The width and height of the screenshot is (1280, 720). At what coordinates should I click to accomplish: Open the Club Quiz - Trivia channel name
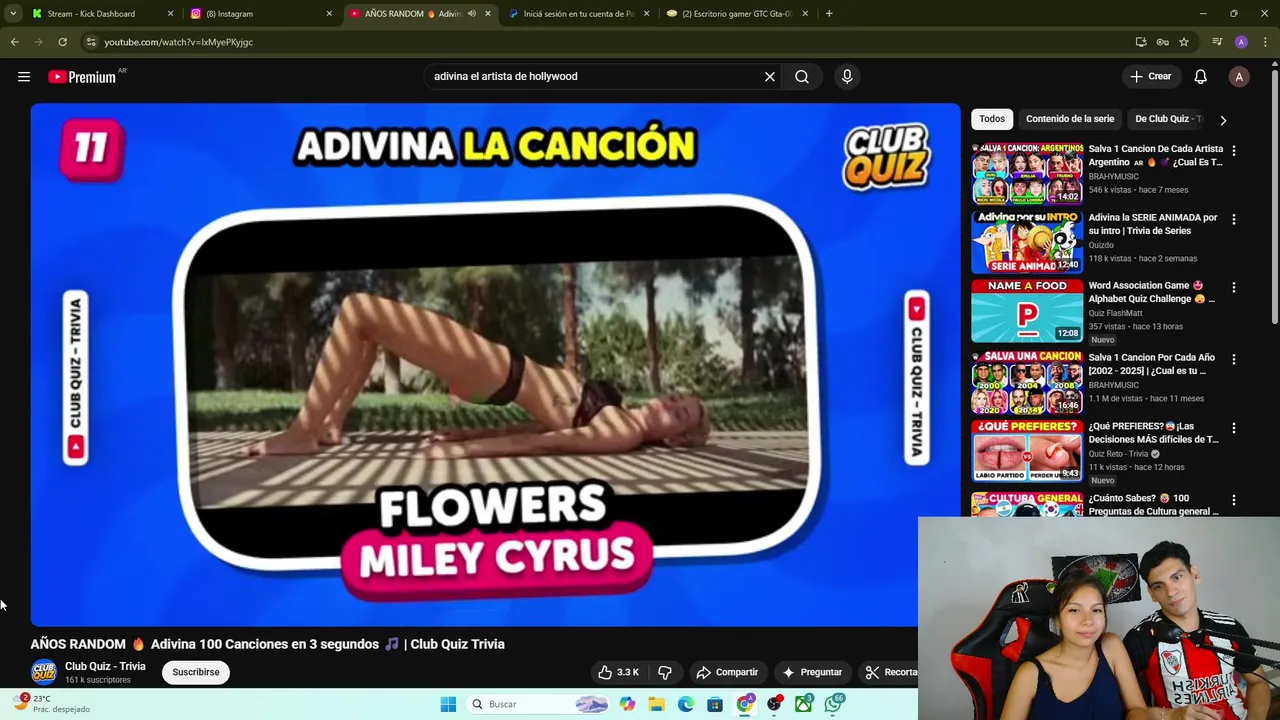point(105,666)
